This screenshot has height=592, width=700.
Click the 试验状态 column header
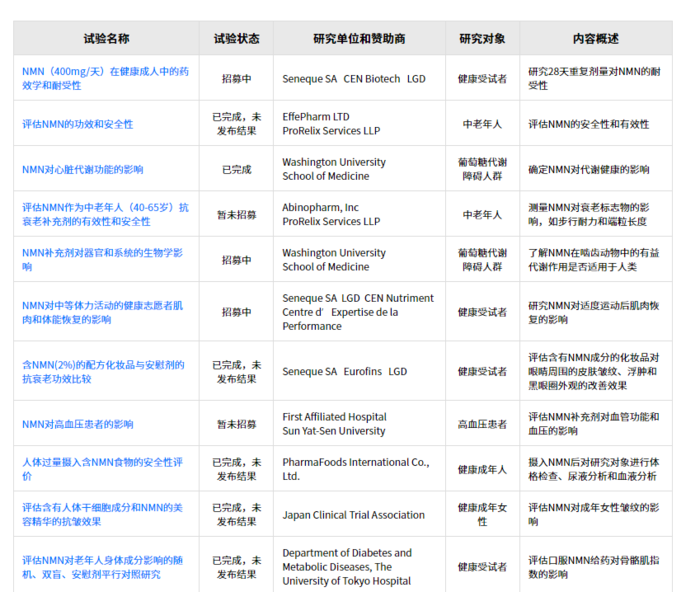click(236, 38)
